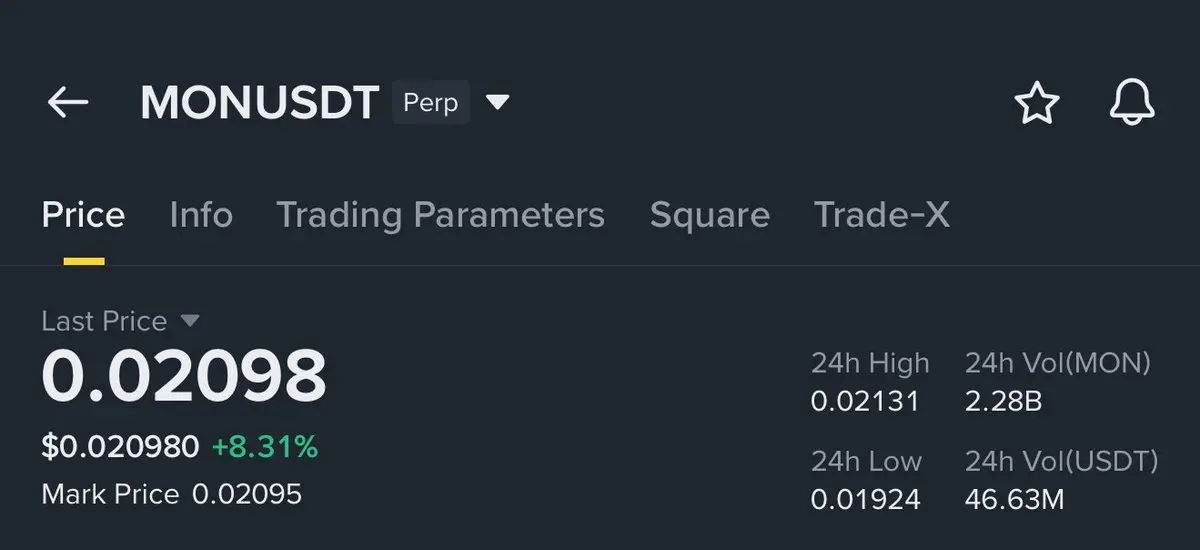Tap the 24h Low value 0.01924

pos(865,499)
